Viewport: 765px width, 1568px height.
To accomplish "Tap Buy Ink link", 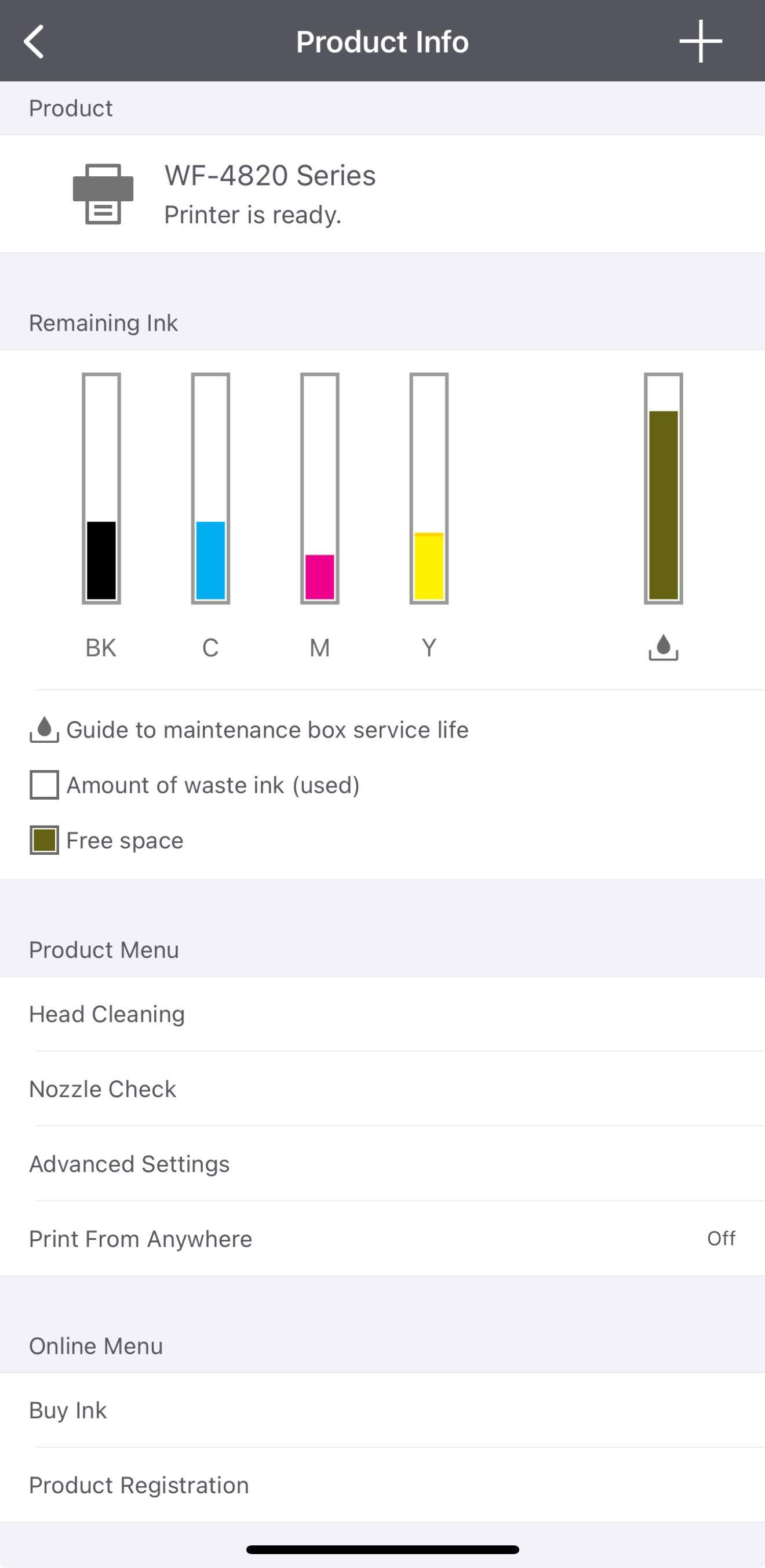I will [x=68, y=1410].
